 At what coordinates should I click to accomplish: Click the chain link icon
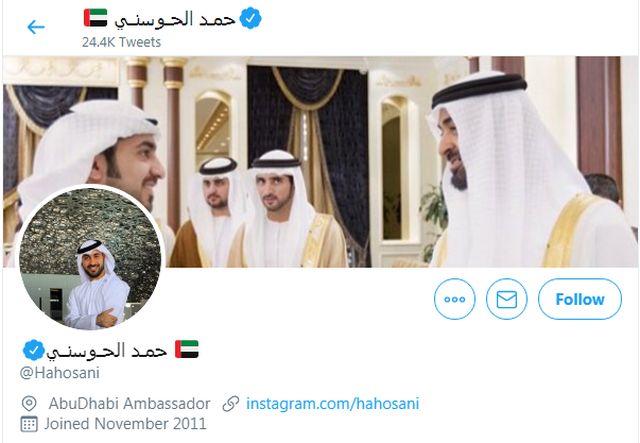click(x=231, y=403)
